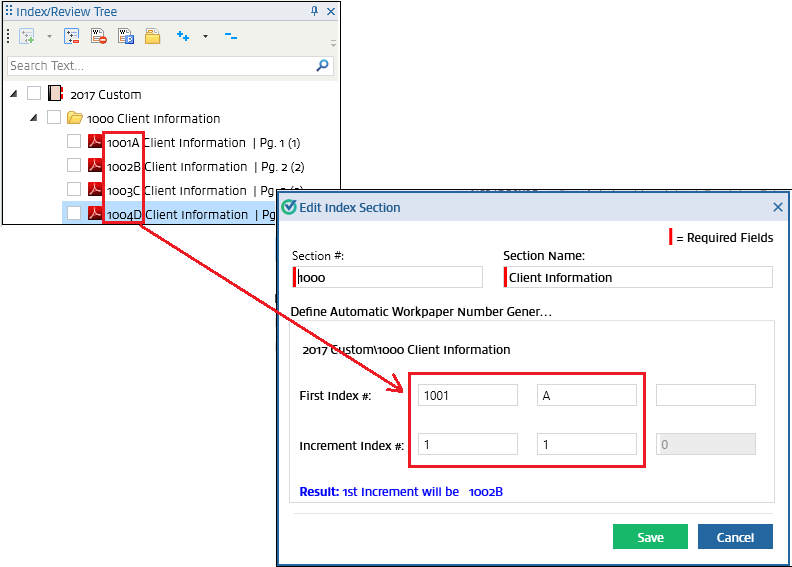Select 1002B Client Information Pg. 2 row
The image size is (792, 567).
pos(206,167)
